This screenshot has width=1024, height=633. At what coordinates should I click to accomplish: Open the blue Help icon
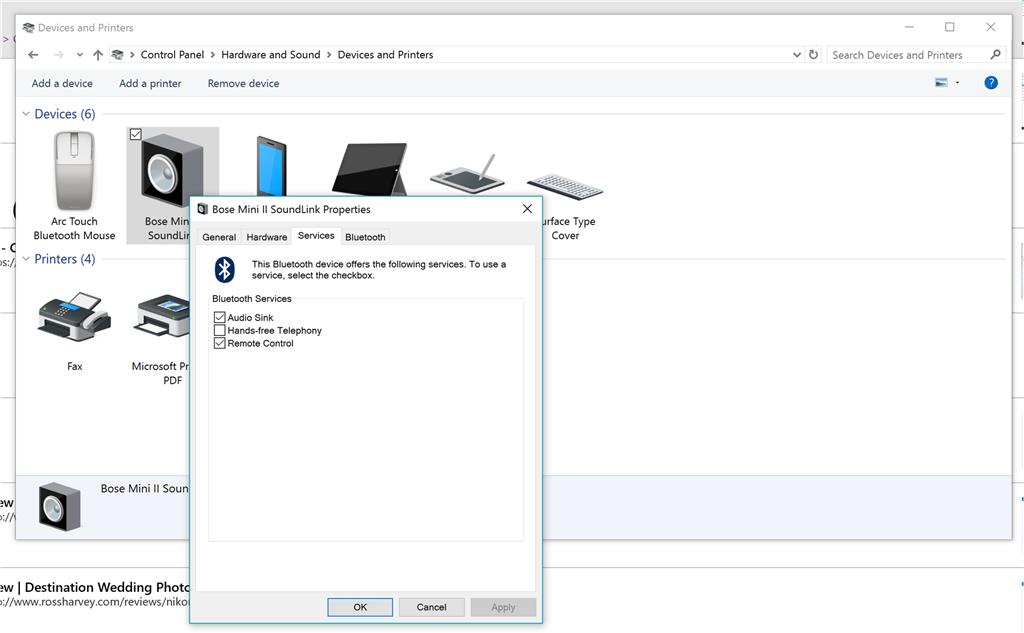pos(991,82)
